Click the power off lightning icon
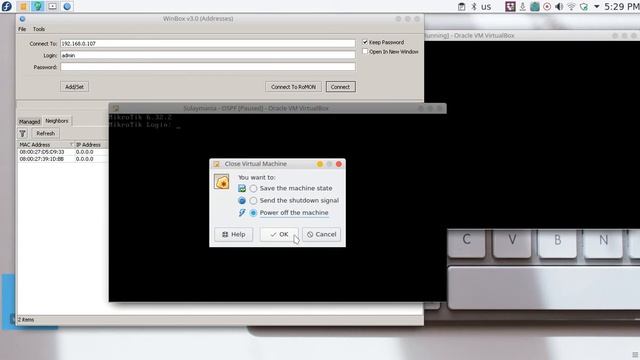 coord(242,213)
